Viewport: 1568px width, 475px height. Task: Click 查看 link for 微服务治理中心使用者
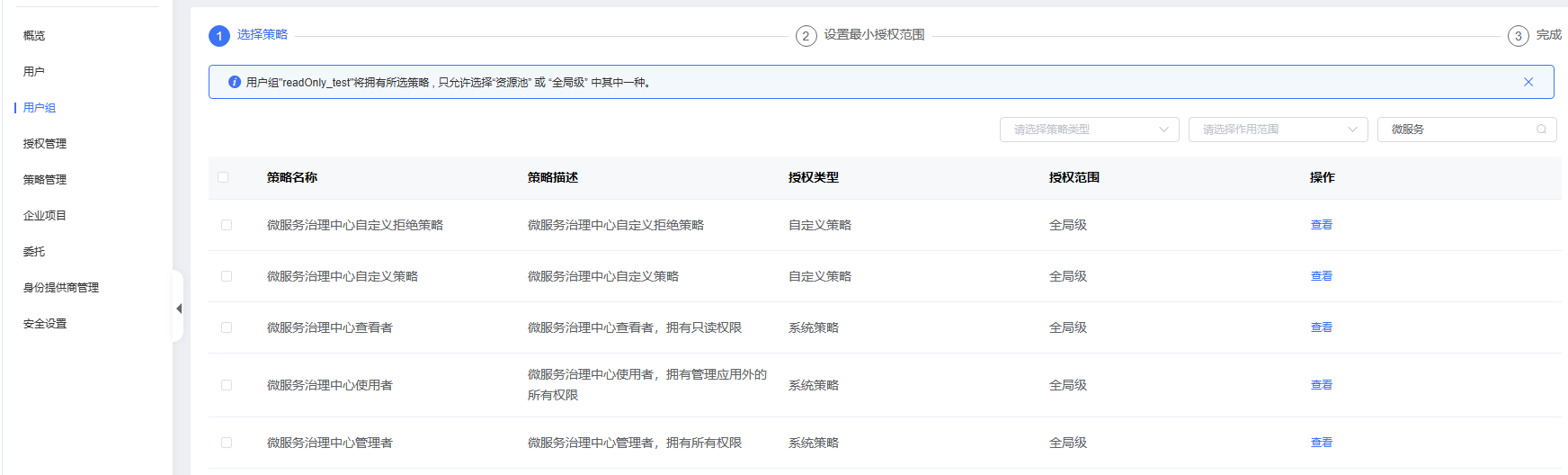point(1321,385)
